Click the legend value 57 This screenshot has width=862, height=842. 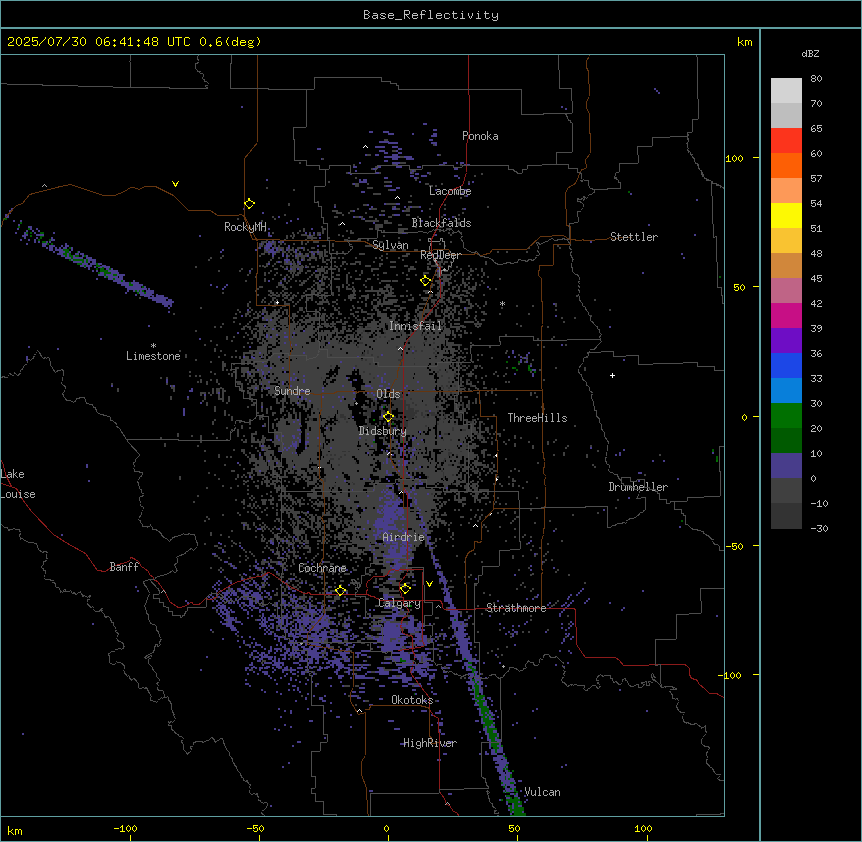click(816, 179)
